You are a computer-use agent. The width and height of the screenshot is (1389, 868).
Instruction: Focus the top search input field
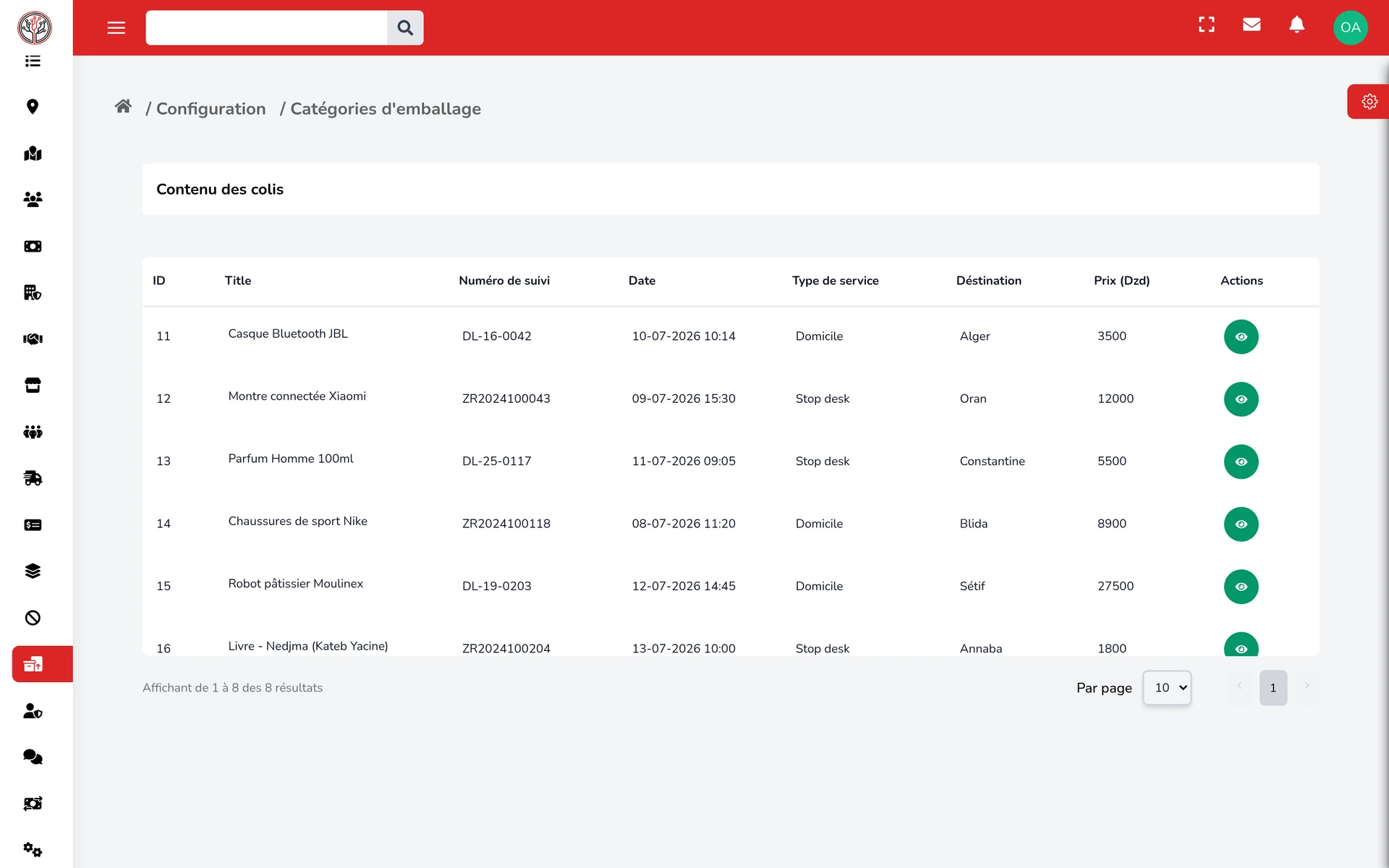point(266,27)
